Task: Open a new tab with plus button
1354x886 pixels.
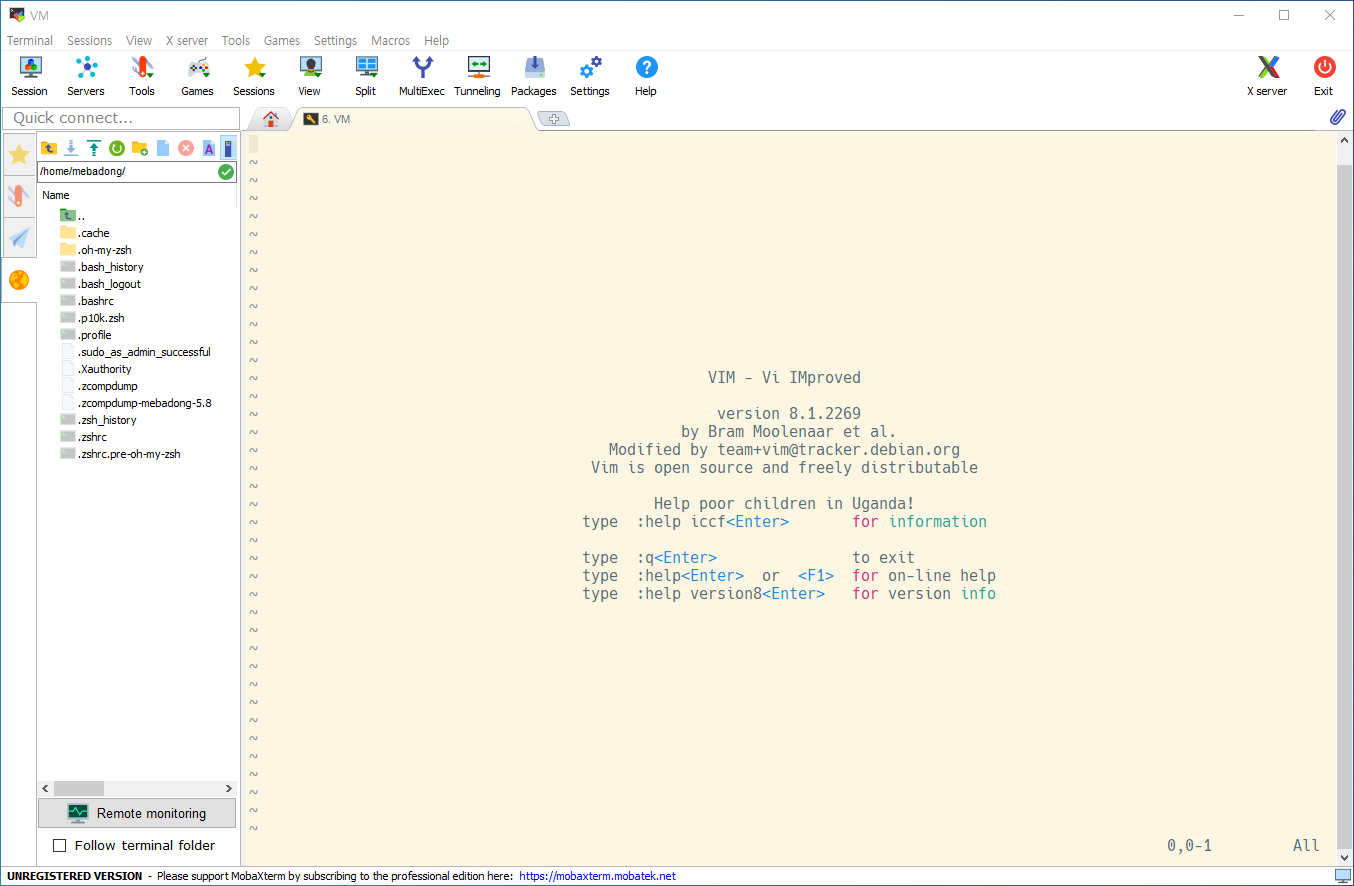Action: pyautogui.click(x=553, y=119)
